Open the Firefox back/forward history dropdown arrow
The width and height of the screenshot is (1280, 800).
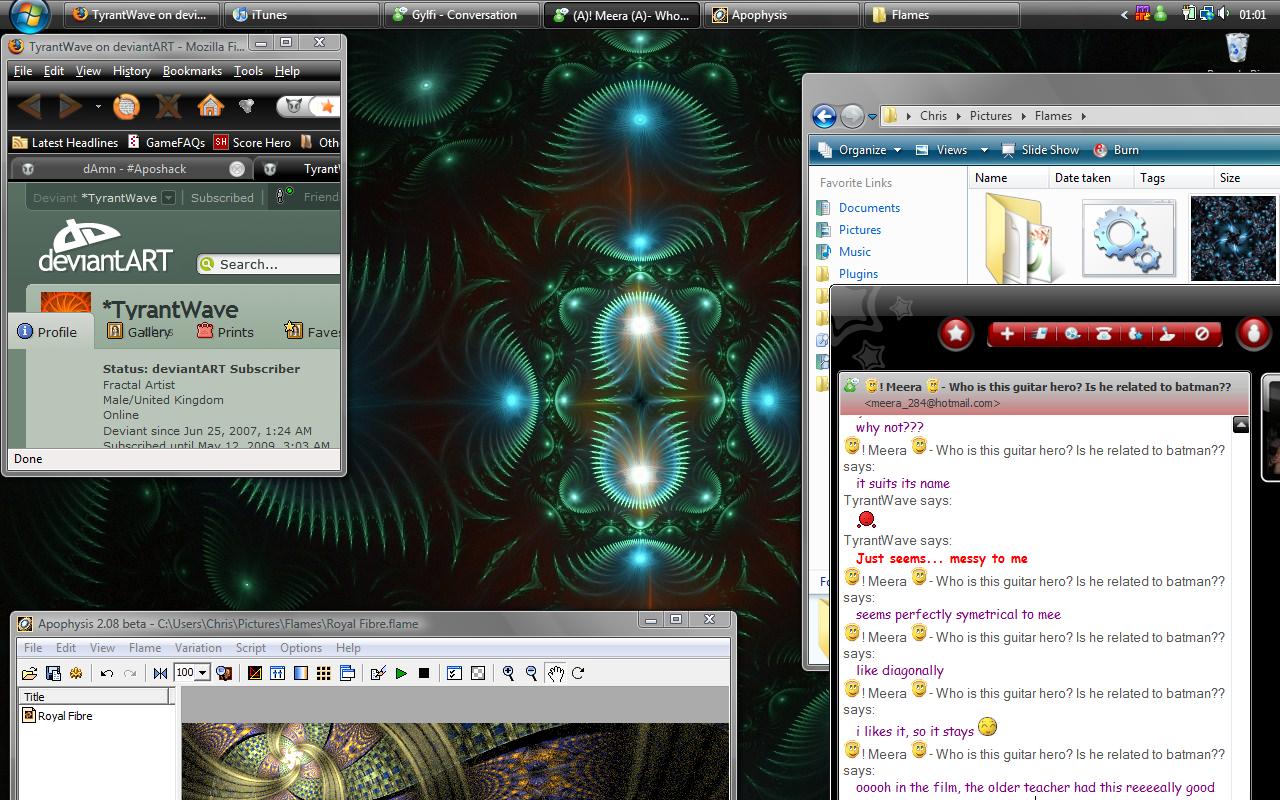tap(98, 106)
